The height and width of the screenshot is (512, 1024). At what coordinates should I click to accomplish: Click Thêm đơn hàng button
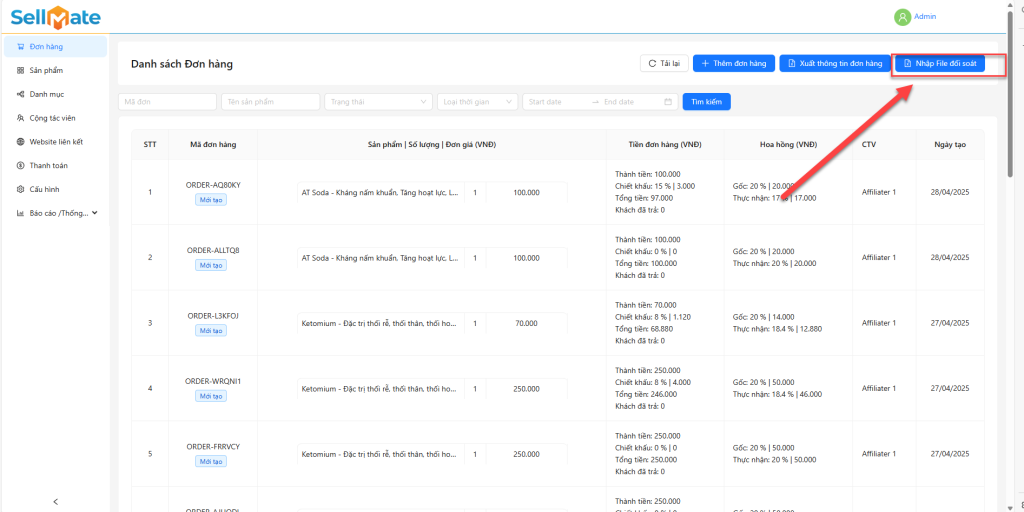733,63
